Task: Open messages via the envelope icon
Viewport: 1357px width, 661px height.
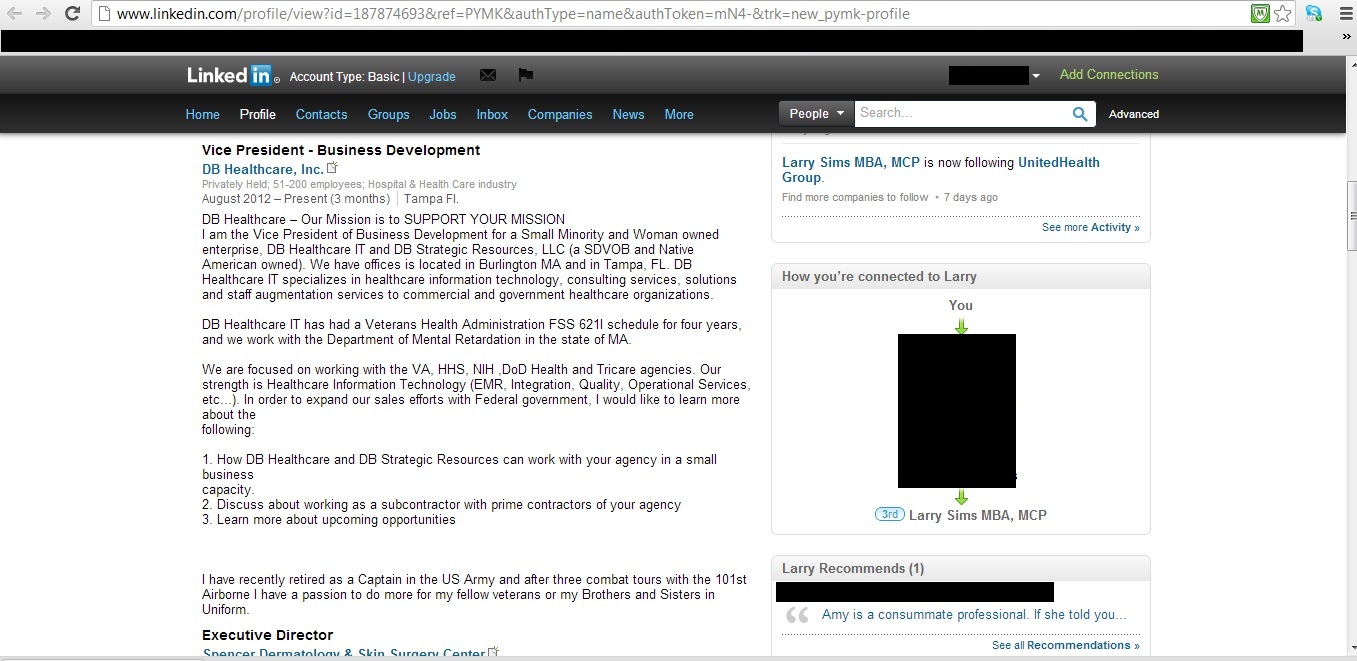Action: click(x=488, y=75)
